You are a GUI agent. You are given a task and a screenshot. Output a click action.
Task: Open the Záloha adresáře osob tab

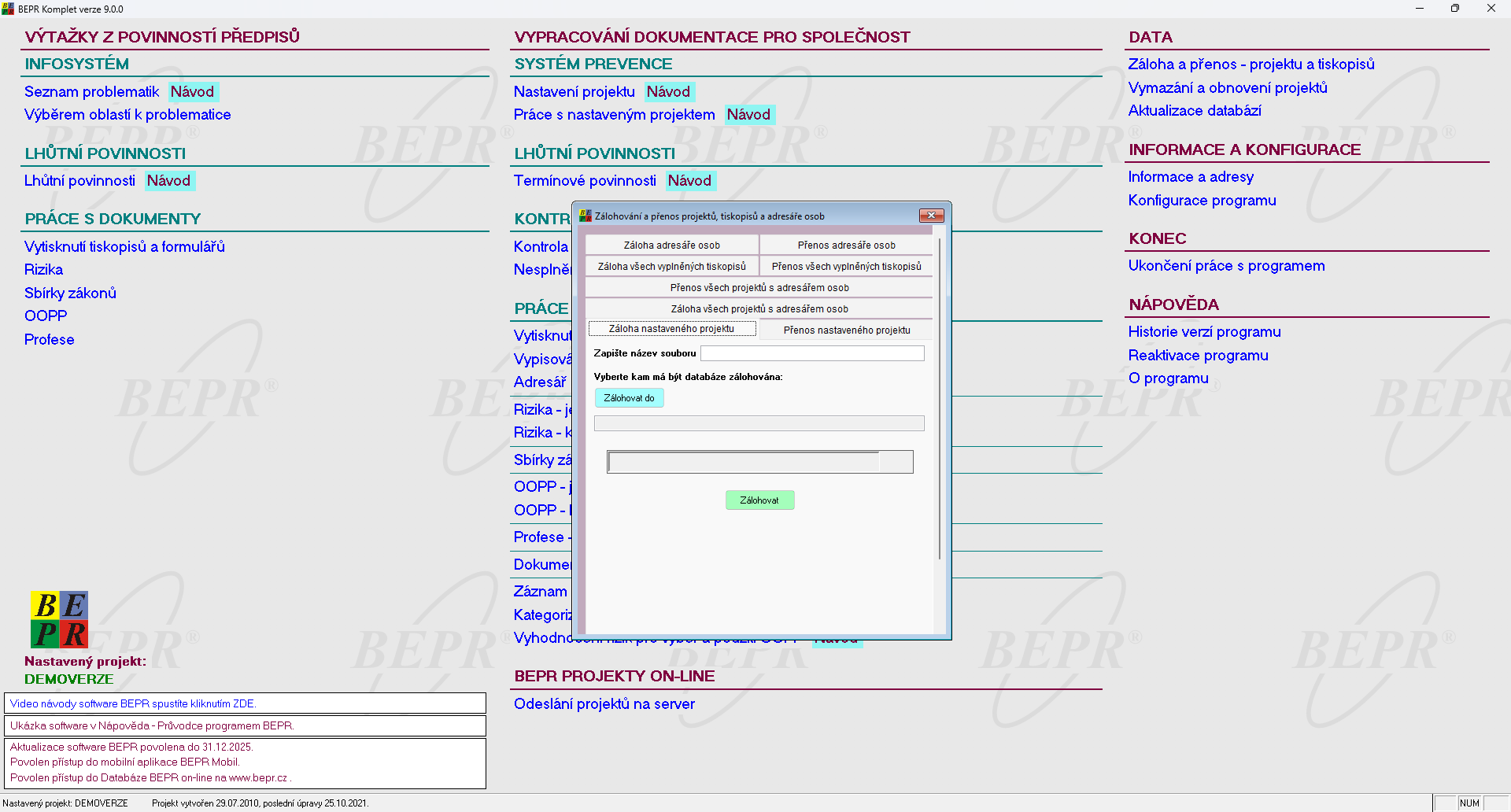tap(672, 245)
